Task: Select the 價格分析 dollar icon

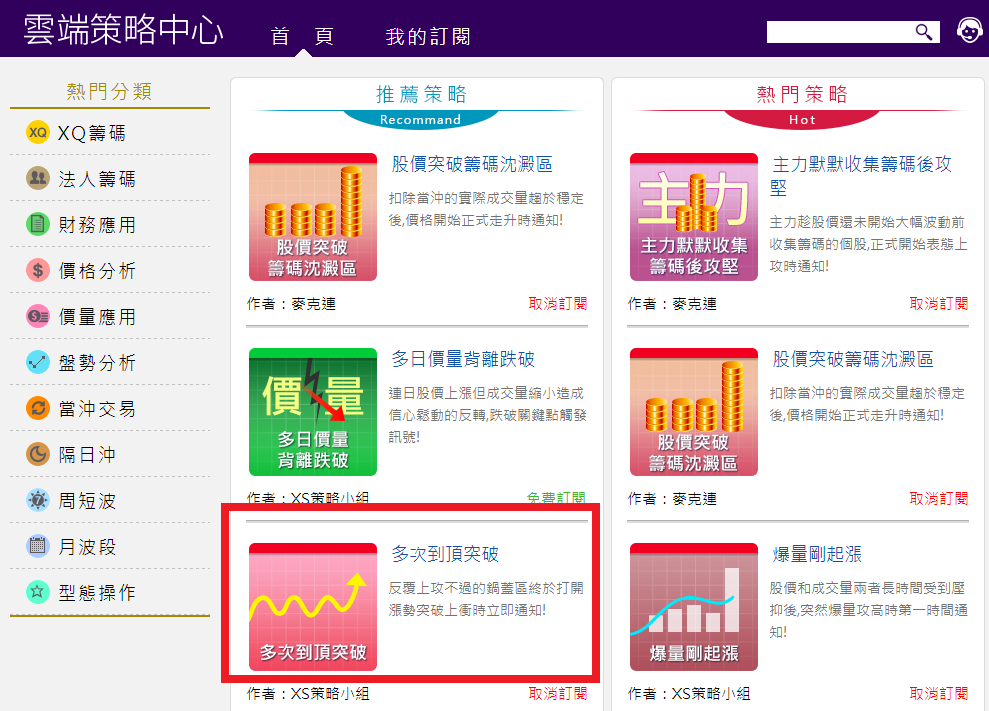Action: (x=38, y=271)
